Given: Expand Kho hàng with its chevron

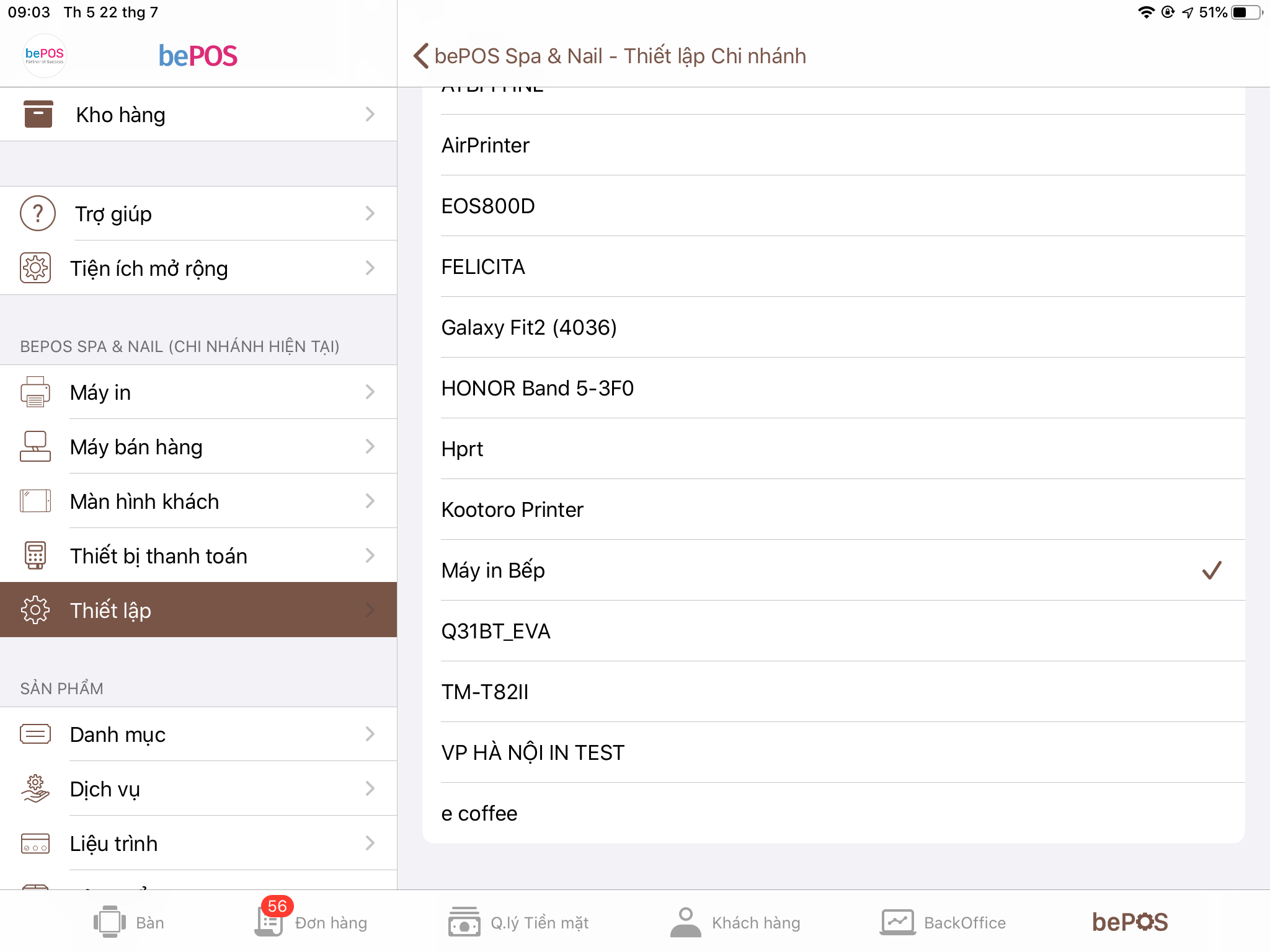Looking at the screenshot, I should (370, 114).
